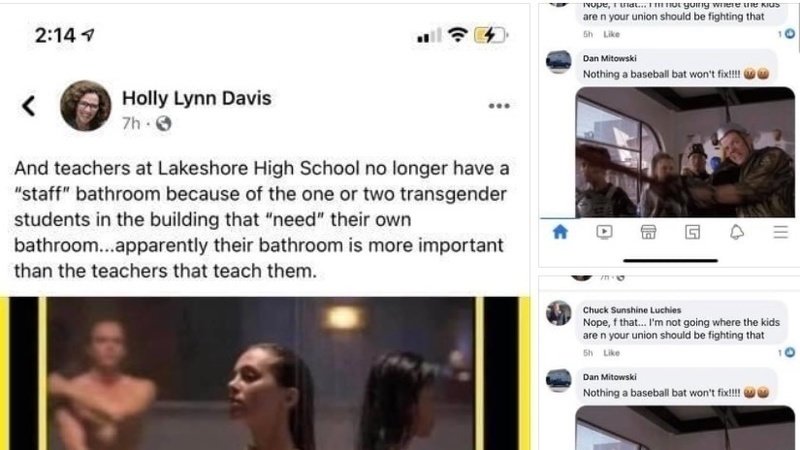Tap the battery charging status icon
Screen dimensions: 800x450
[490, 35]
